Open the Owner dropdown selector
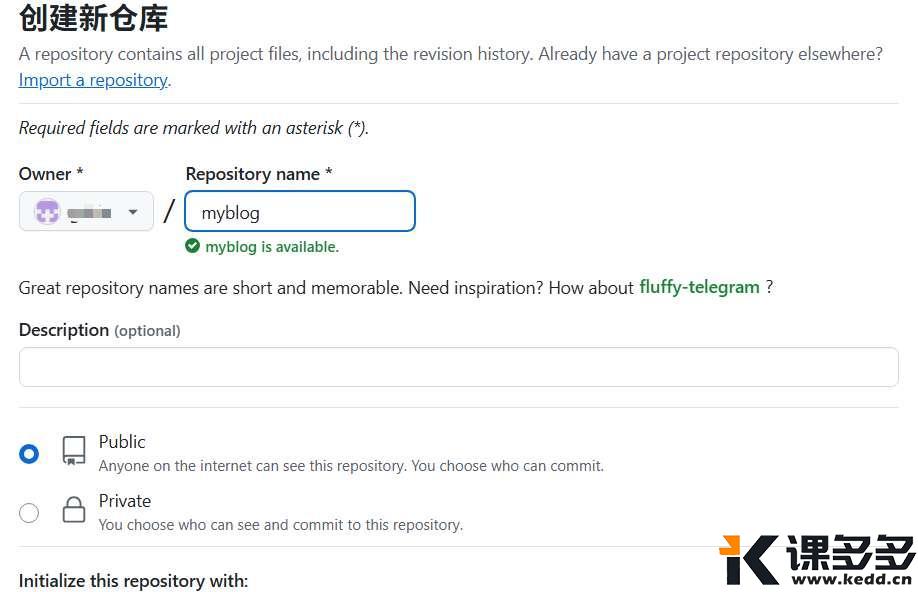 [x=86, y=211]
